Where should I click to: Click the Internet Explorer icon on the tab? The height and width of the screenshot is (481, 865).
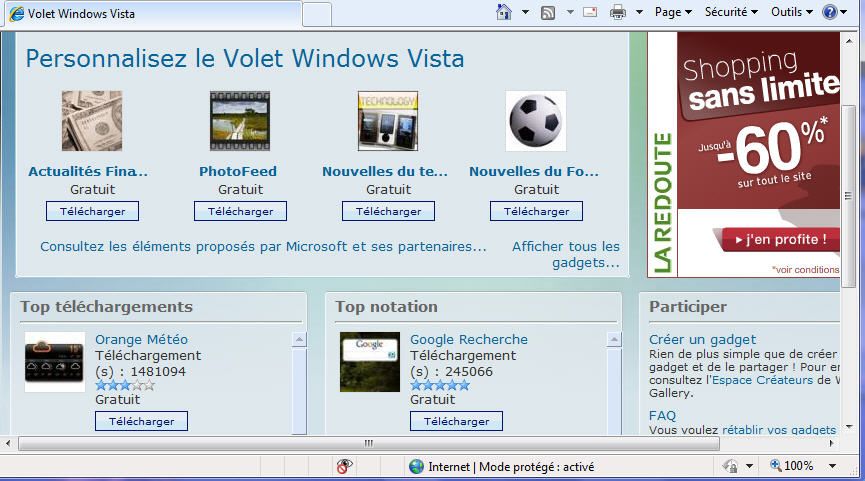point(17,14)
